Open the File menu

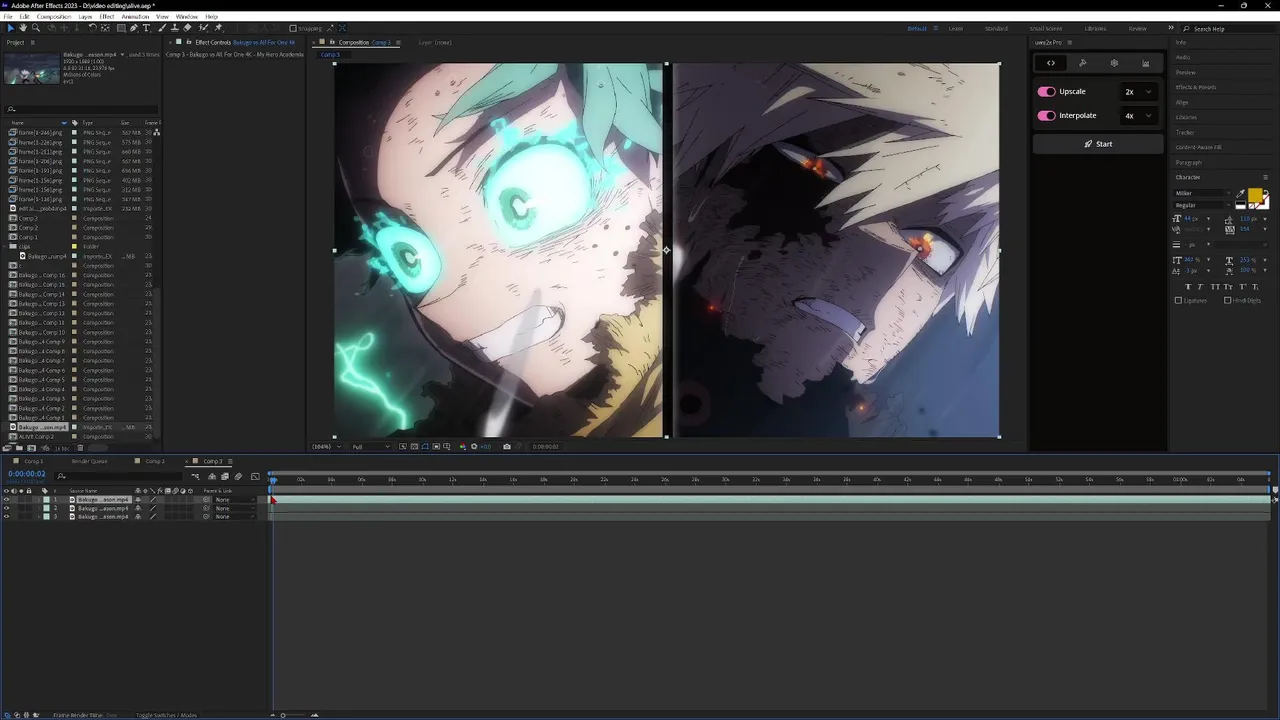pyautogui.click(x=9, y=17)
